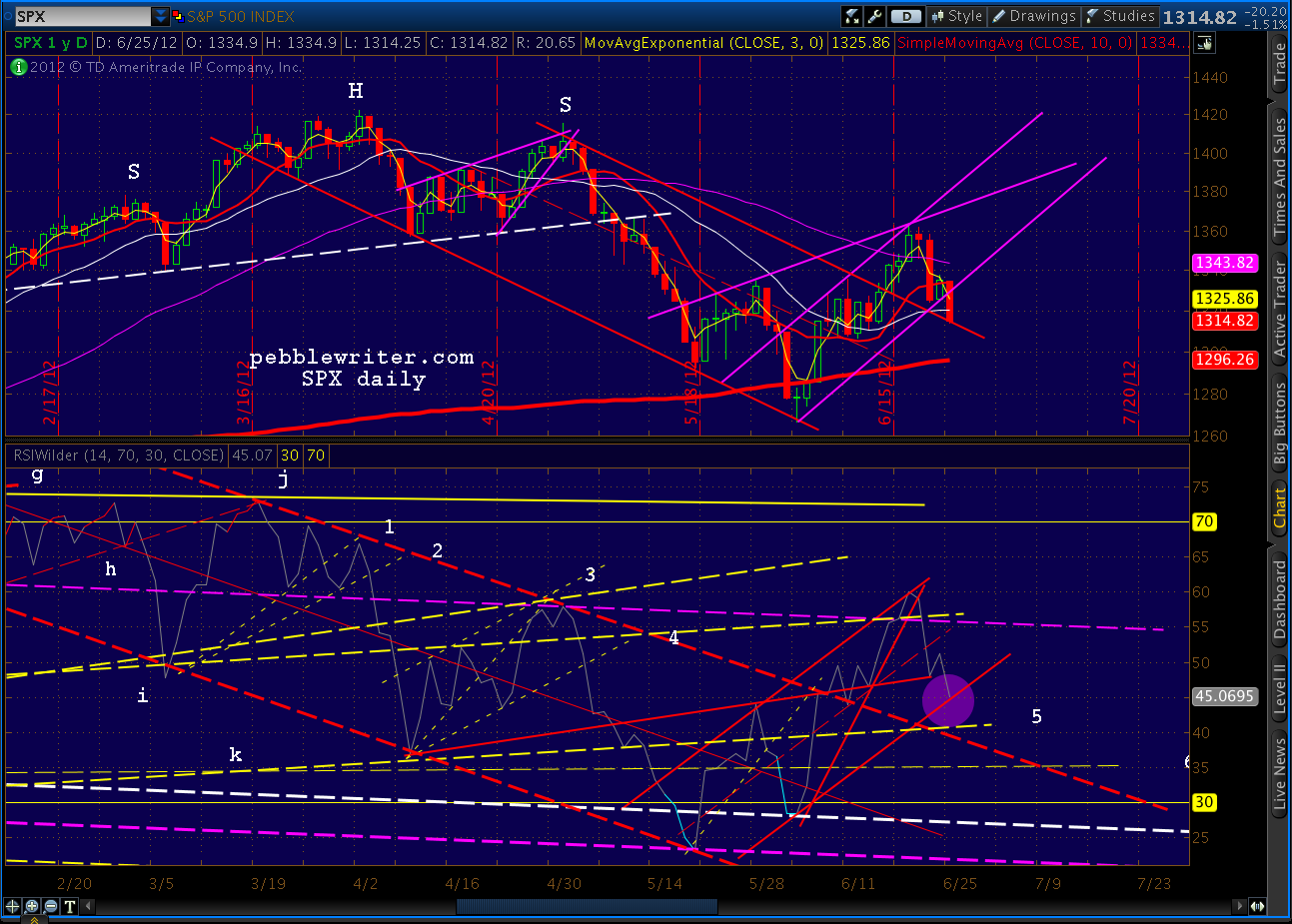Select the text T tool icon

[x=70, y=906]
